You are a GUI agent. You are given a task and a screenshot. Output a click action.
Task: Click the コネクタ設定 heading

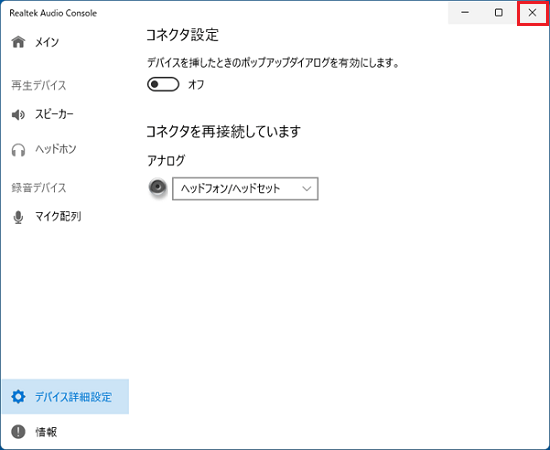[x=182, y=35]
